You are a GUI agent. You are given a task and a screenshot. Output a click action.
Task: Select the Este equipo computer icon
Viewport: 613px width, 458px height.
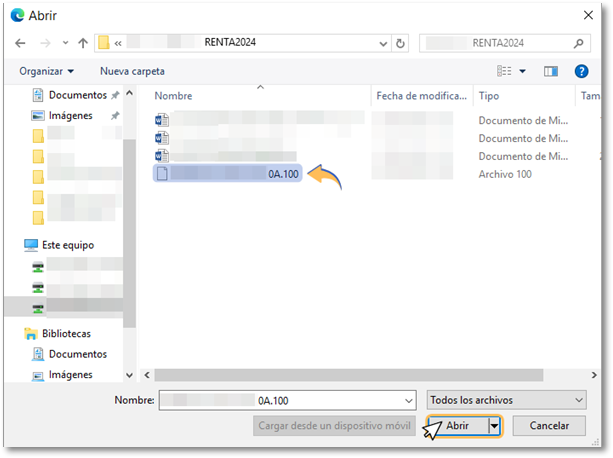coord(31,244)
